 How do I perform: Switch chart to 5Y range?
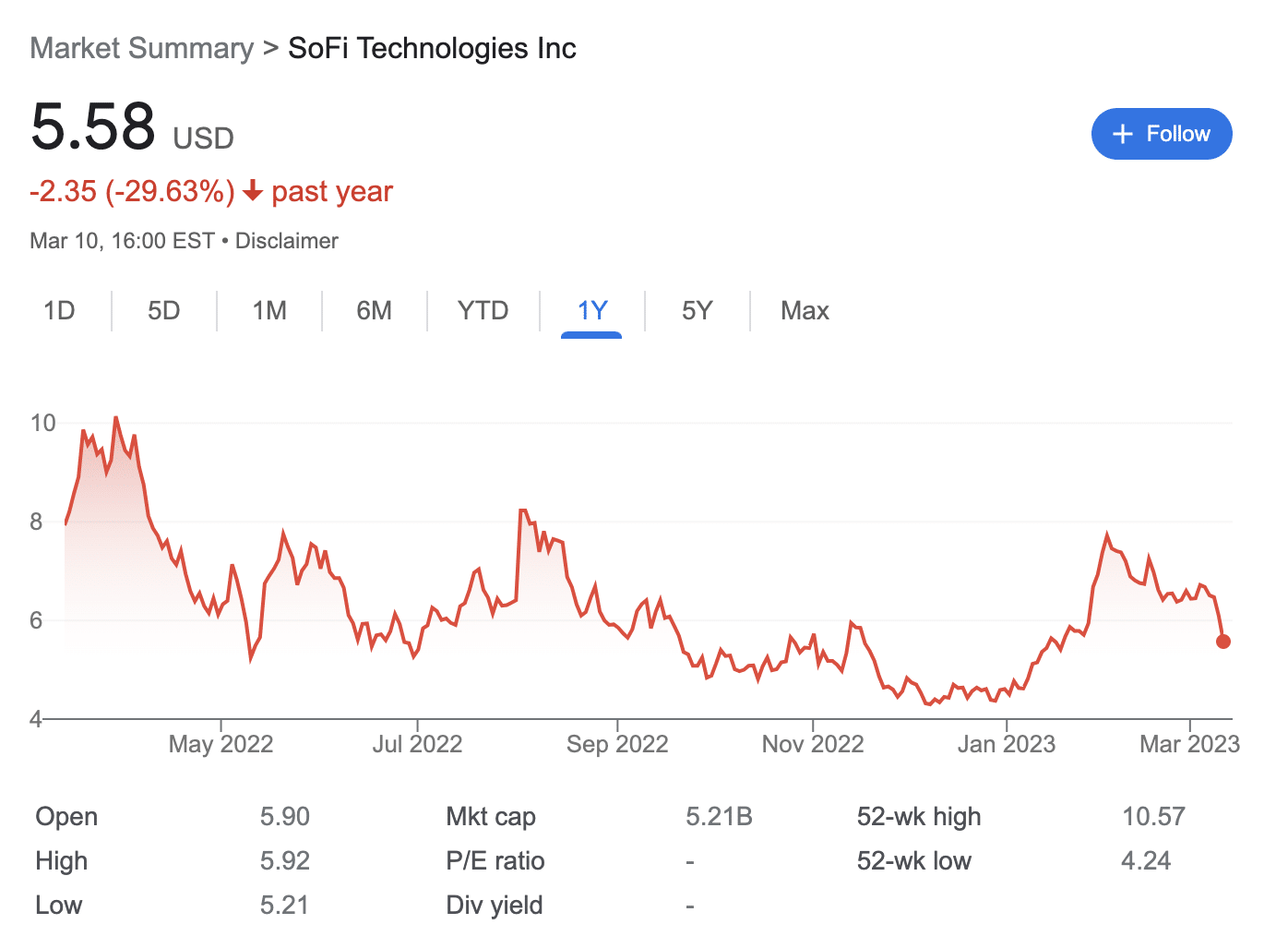[x=698, y=310]
